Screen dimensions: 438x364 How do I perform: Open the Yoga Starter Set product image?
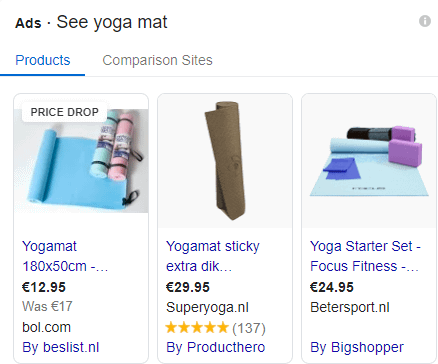(369, 161)
